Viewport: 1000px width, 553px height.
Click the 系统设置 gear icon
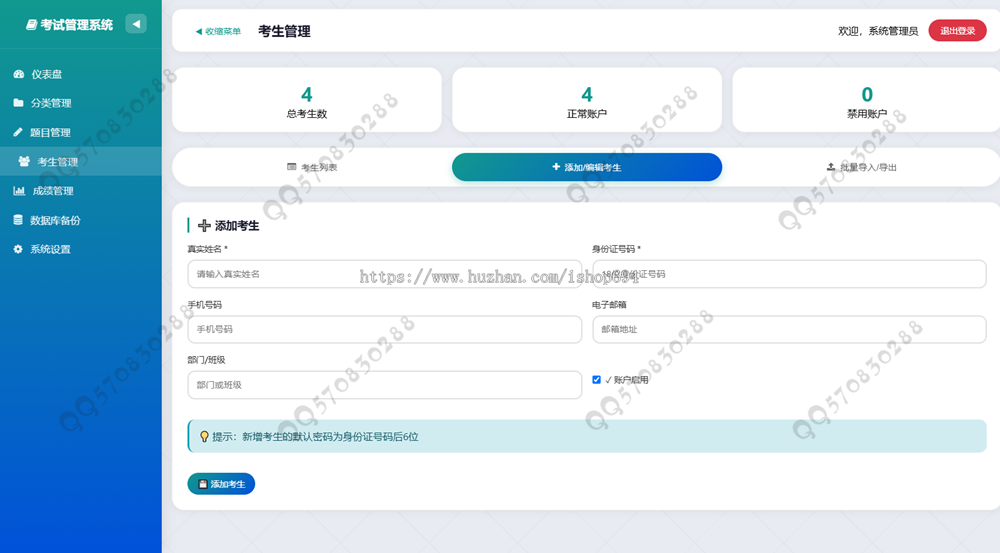pos(18,249)
